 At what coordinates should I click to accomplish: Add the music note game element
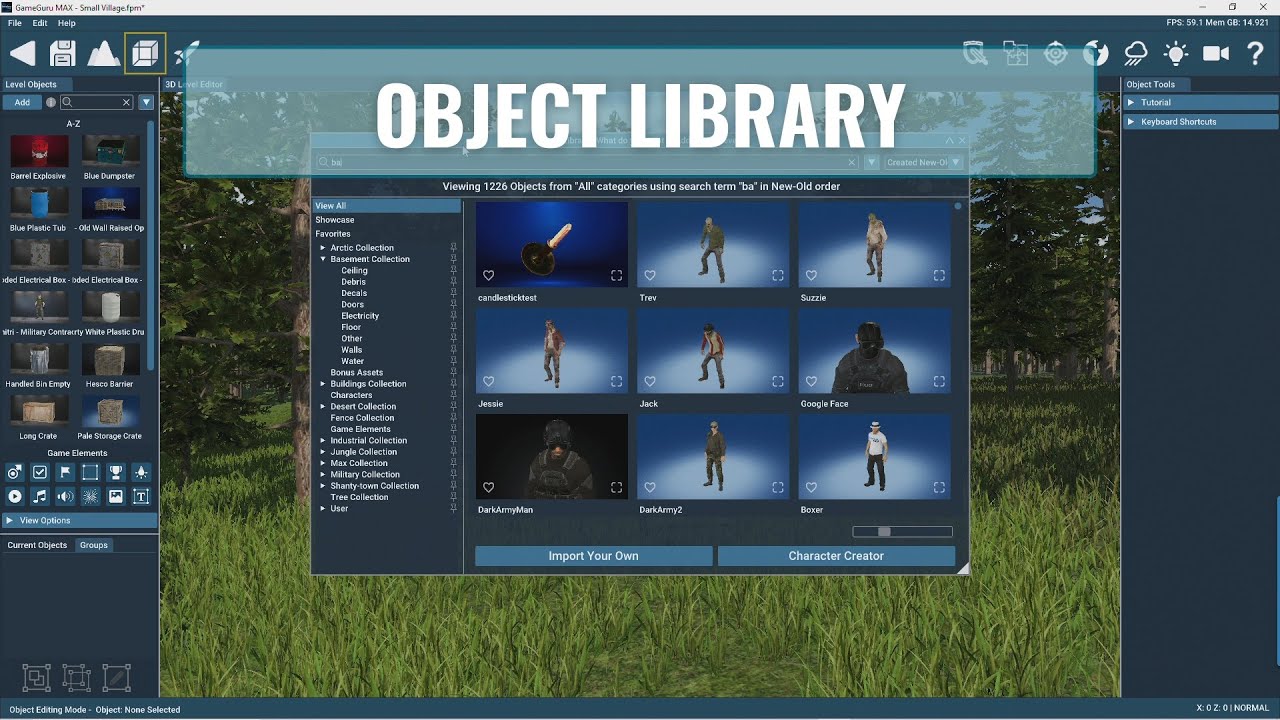(x=40, y=496)
